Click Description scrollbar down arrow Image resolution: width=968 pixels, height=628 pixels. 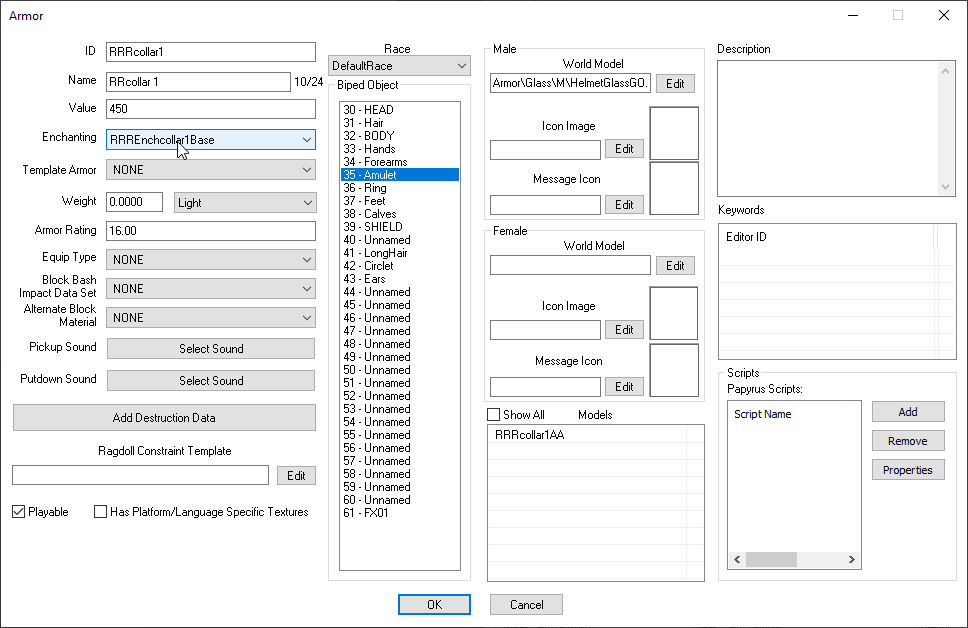pos(946,186)
